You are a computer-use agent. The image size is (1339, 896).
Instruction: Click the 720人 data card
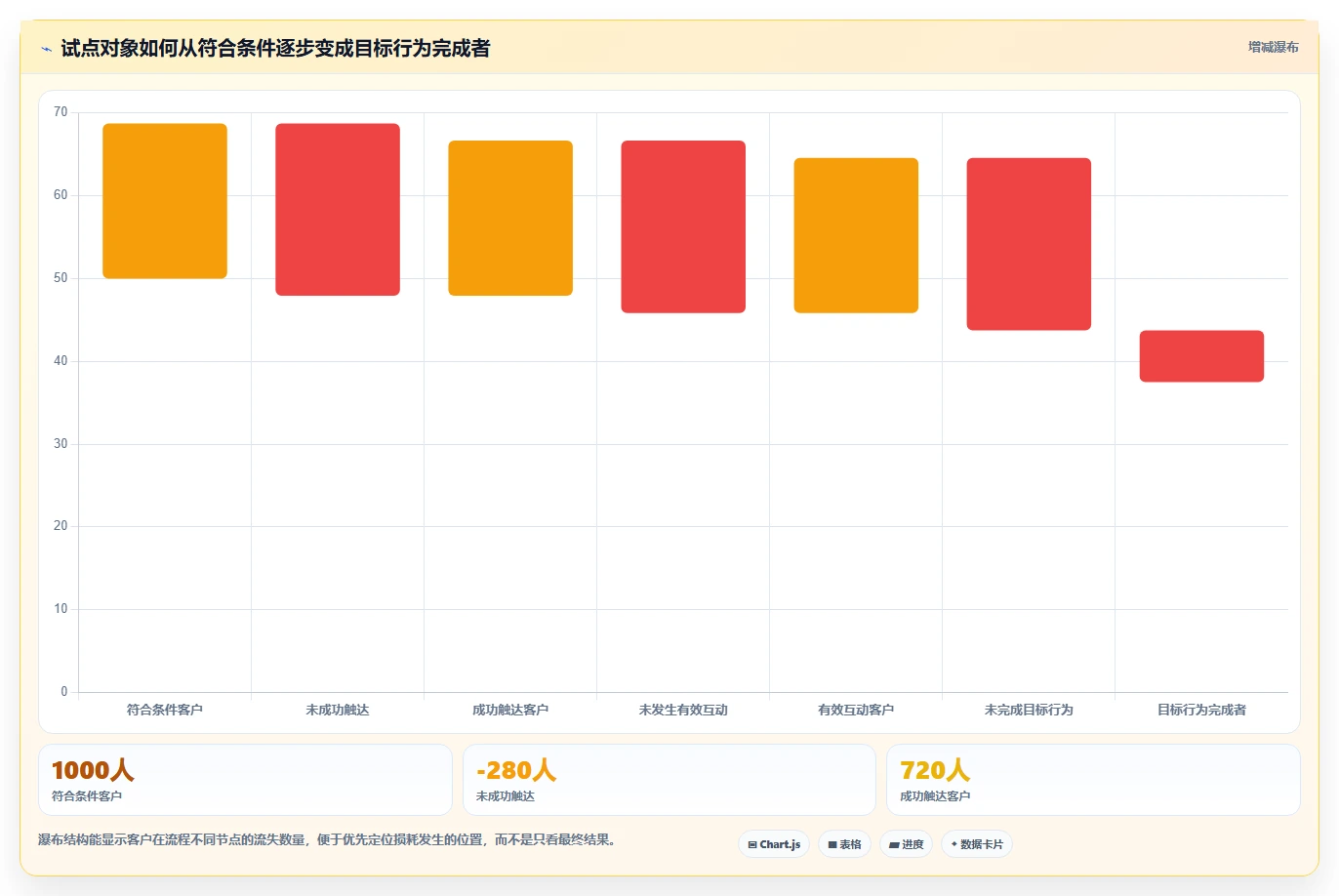1093,780
